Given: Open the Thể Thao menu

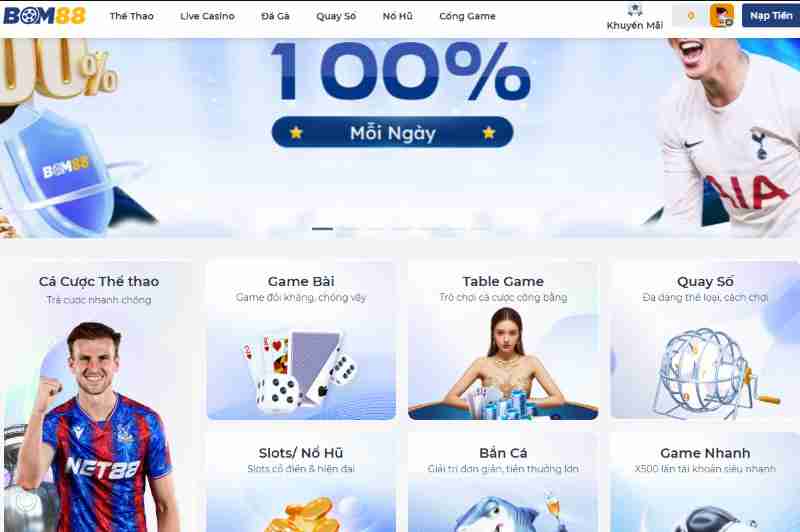Looking at the screenshot, I should pos(132,16).
